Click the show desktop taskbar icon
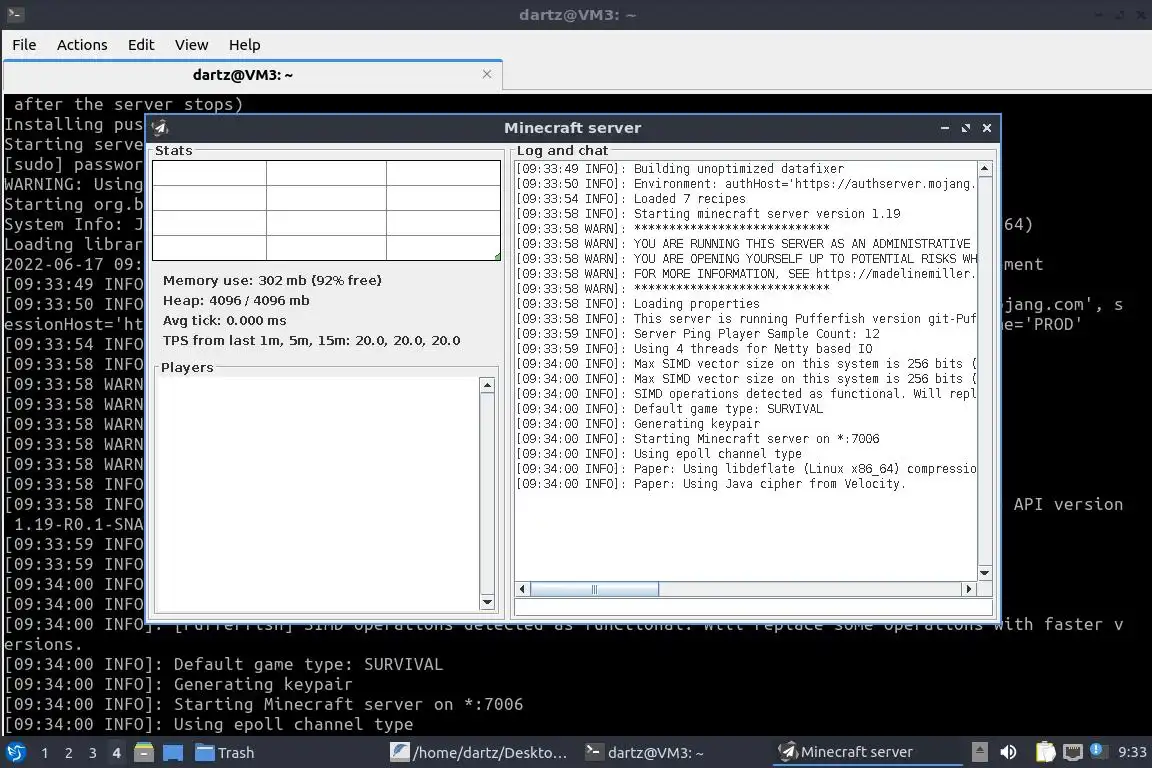1152x768 pixels. click(173, 753)
